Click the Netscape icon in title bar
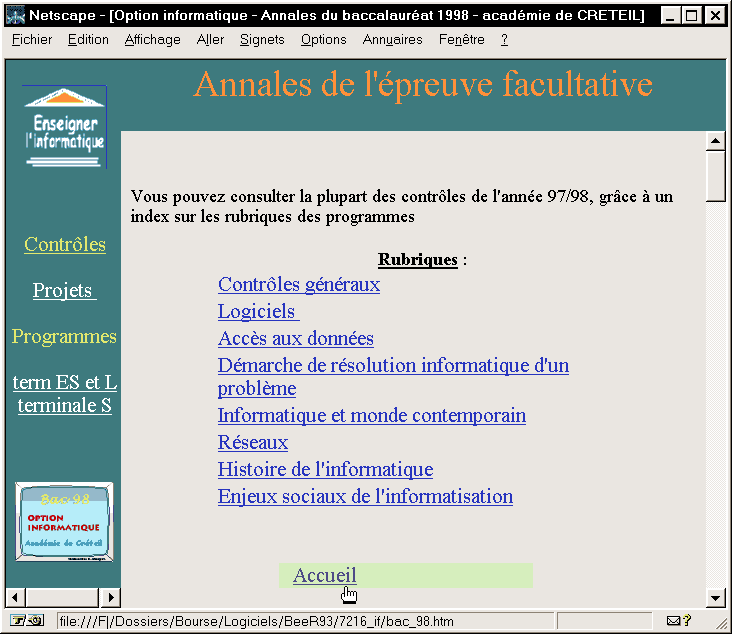732x634 pixels. [x=16, y=16]
